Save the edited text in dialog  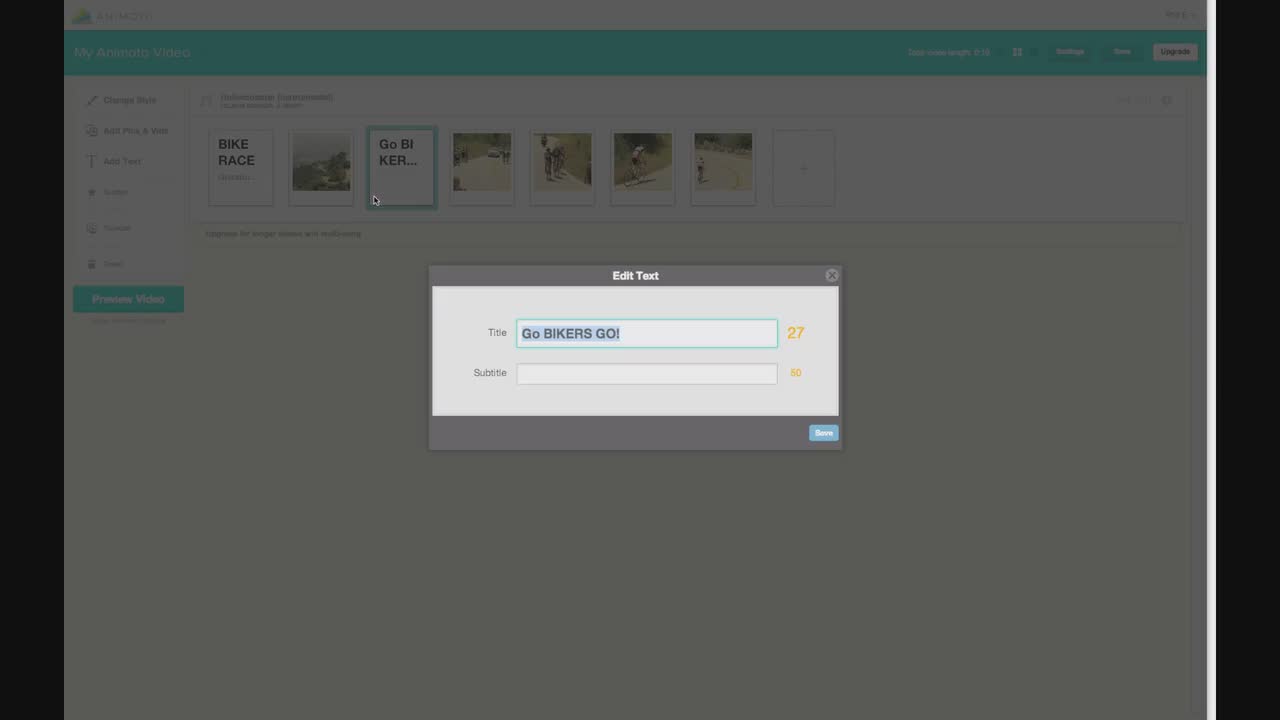point(823,433)
